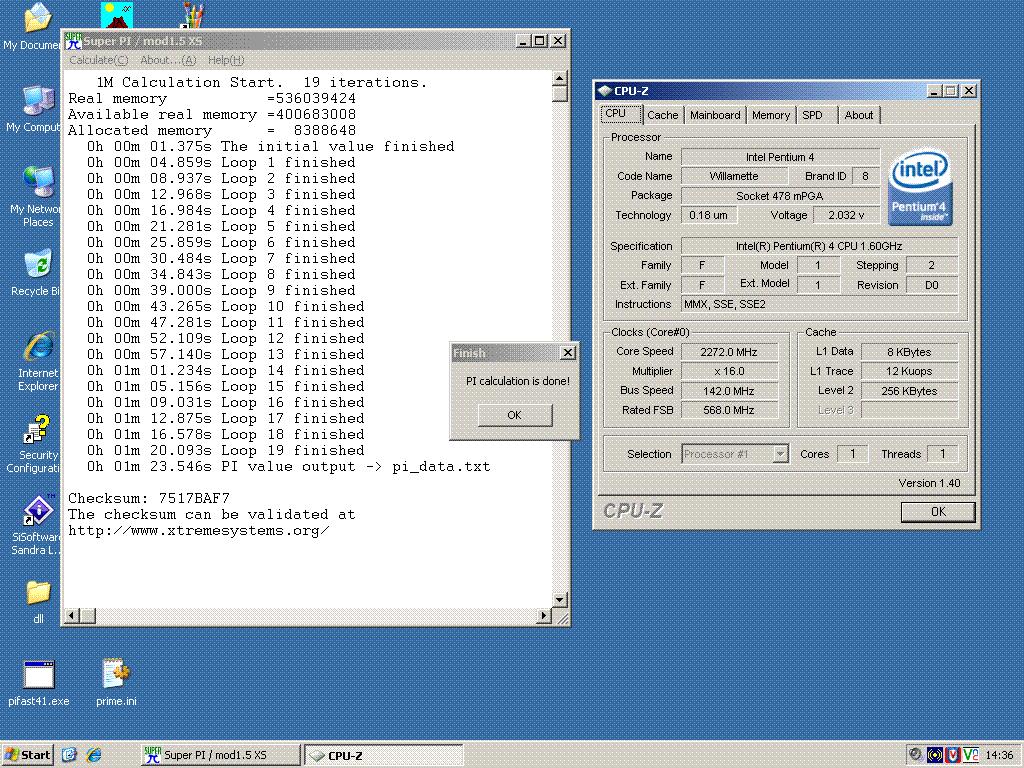Image resolution: width=1024 pixels, height=768 pixels.
Task: Click the Multiplier x 16.0 field
Action: tap(729, 371)
